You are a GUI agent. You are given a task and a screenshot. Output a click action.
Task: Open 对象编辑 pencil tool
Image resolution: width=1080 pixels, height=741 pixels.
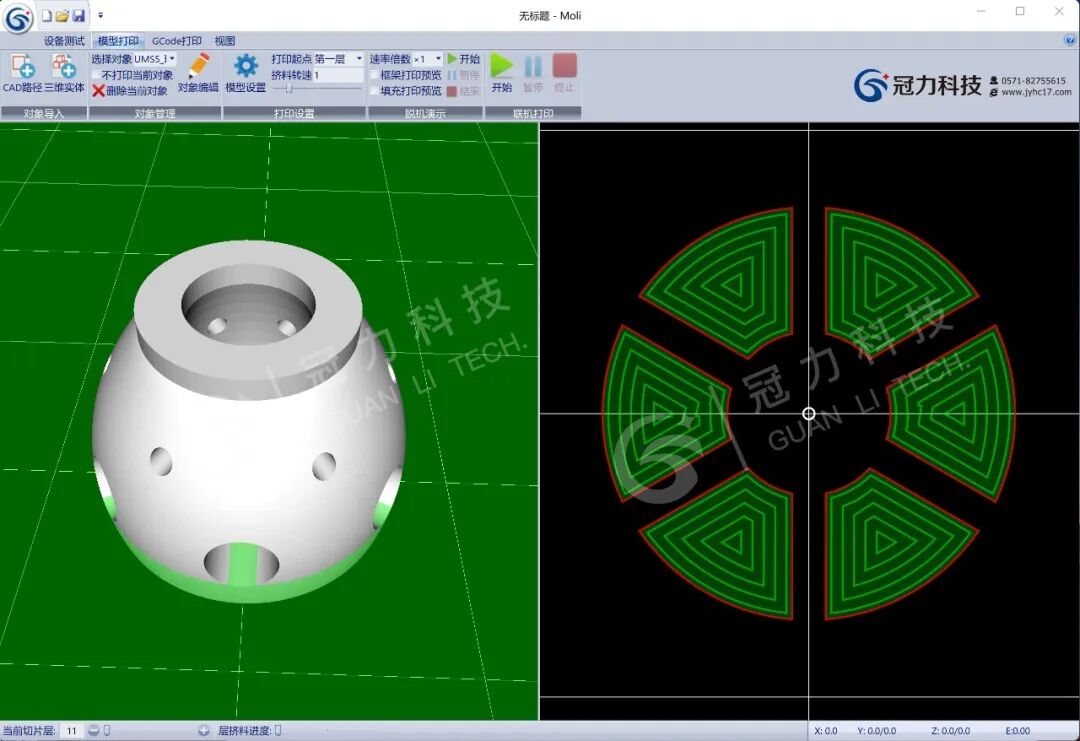click(x=198, y=73)
